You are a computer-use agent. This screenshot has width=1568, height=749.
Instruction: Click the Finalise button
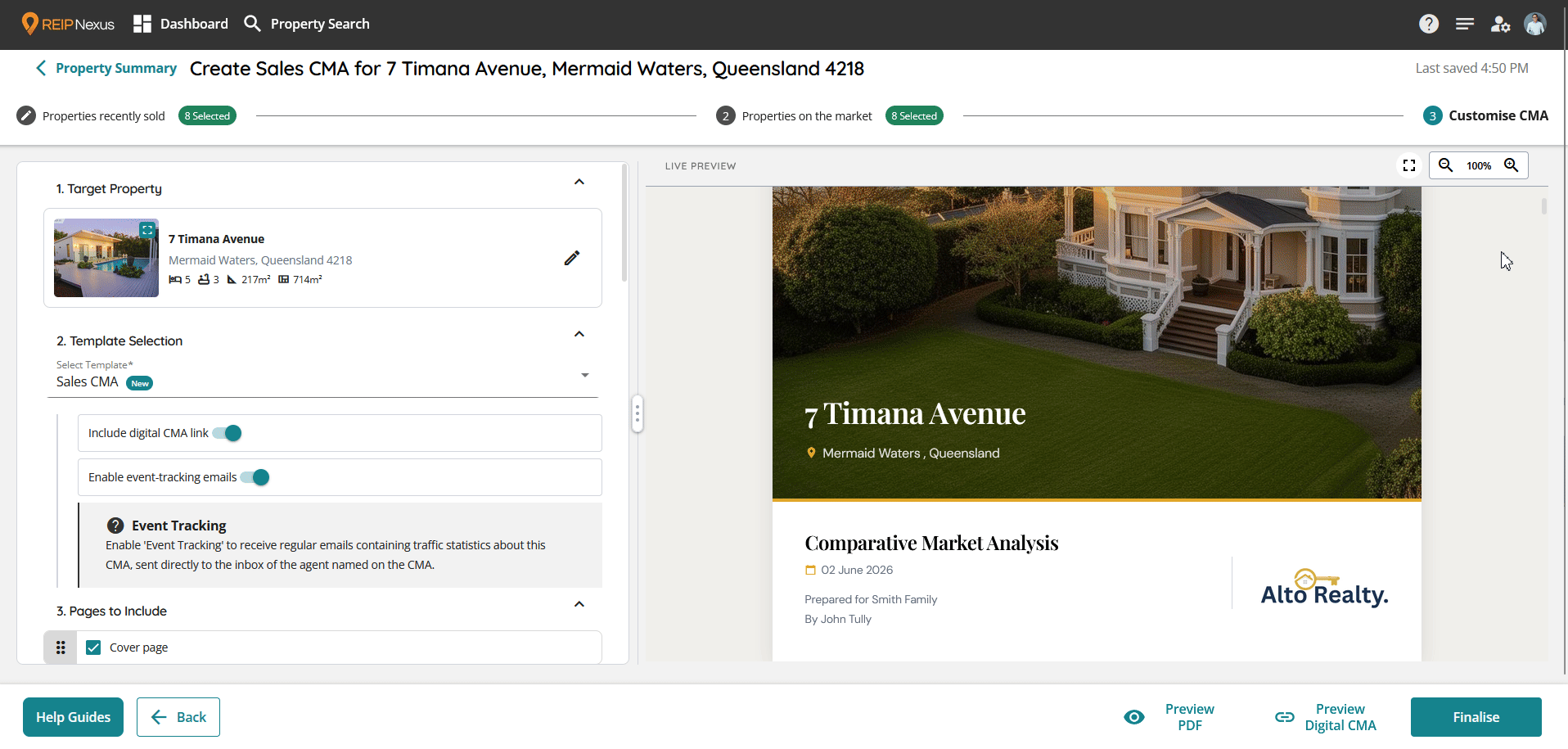[1476, 717]
